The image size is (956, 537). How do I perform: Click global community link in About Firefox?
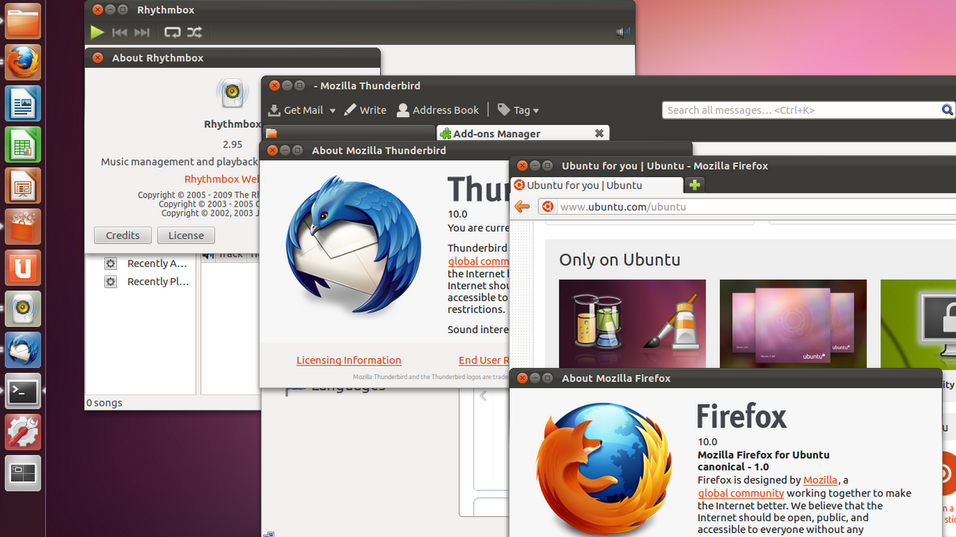741,493
